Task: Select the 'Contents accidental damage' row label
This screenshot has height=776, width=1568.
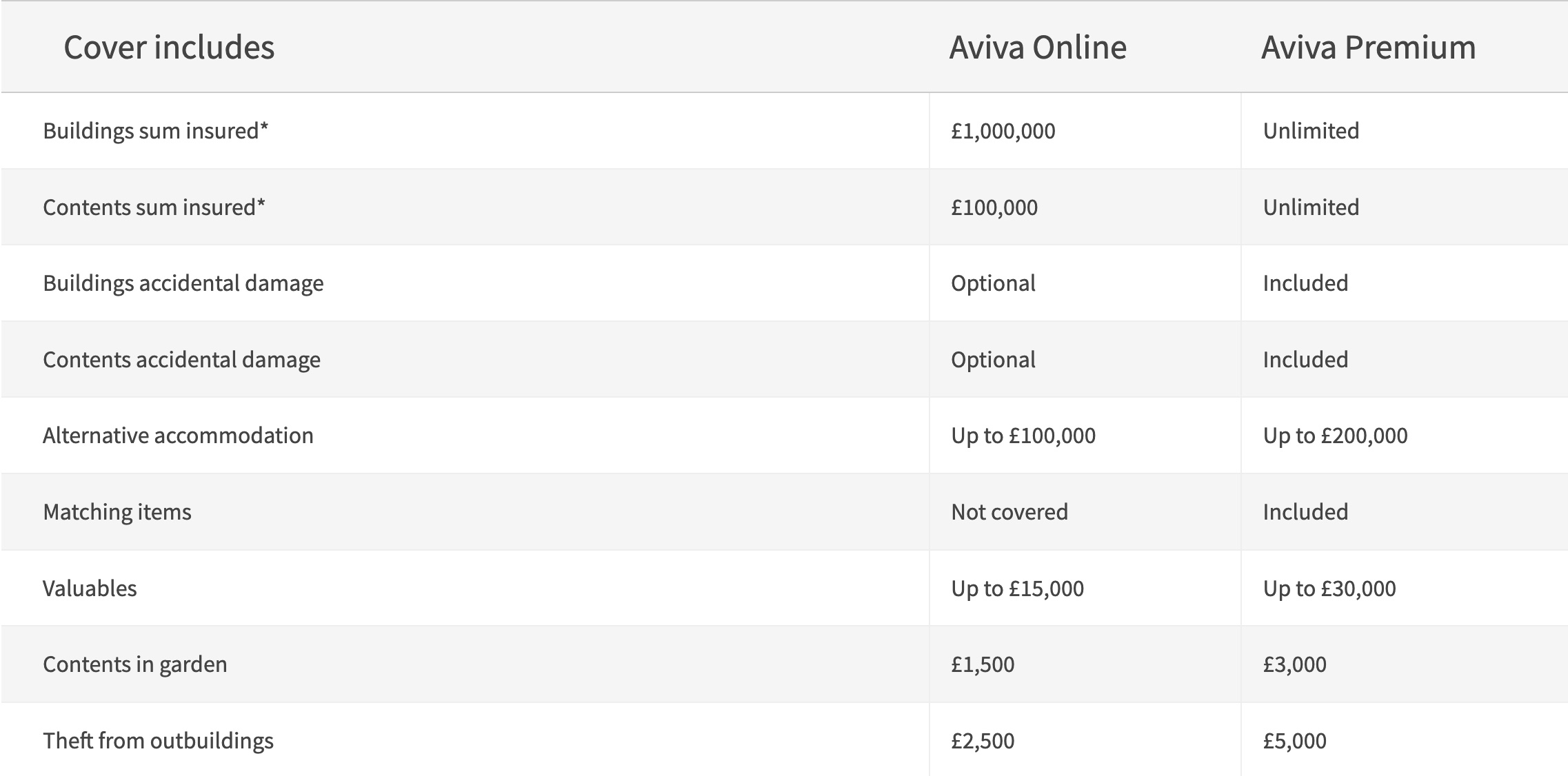Action: point(181,360)
